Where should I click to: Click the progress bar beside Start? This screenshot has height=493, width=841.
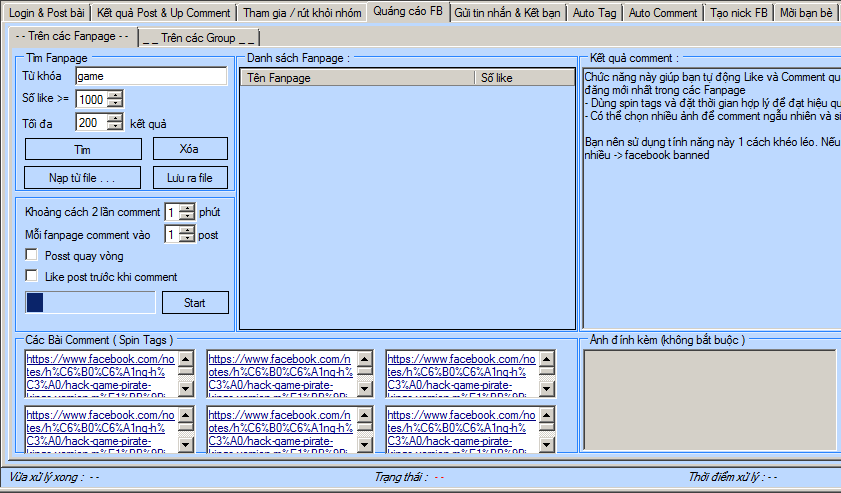[x=90, y=303]
